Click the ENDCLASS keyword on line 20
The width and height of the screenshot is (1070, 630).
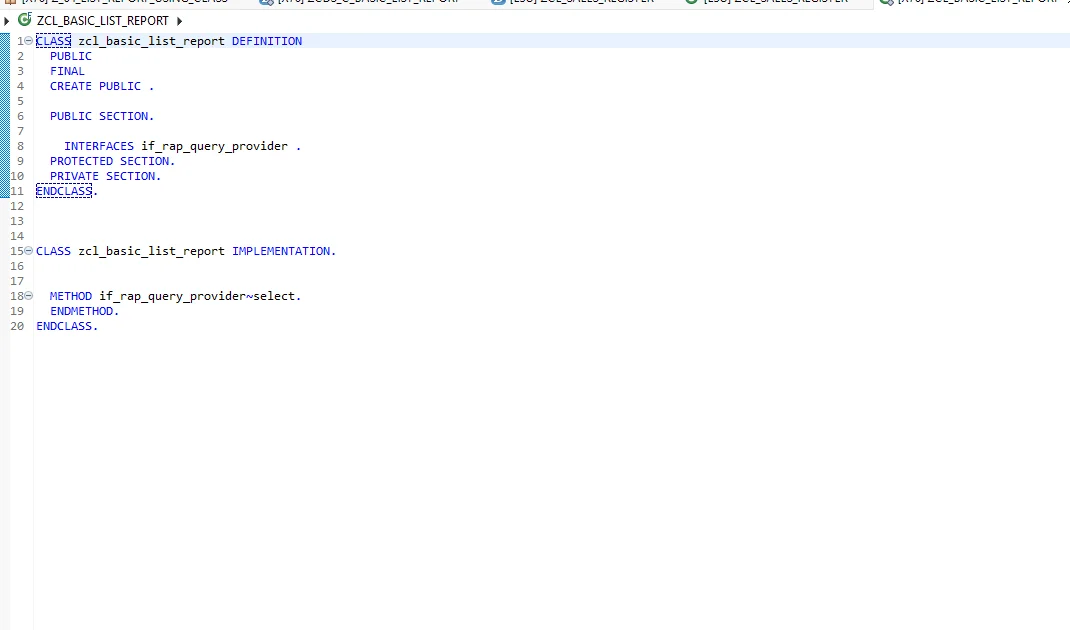(64, 326)
